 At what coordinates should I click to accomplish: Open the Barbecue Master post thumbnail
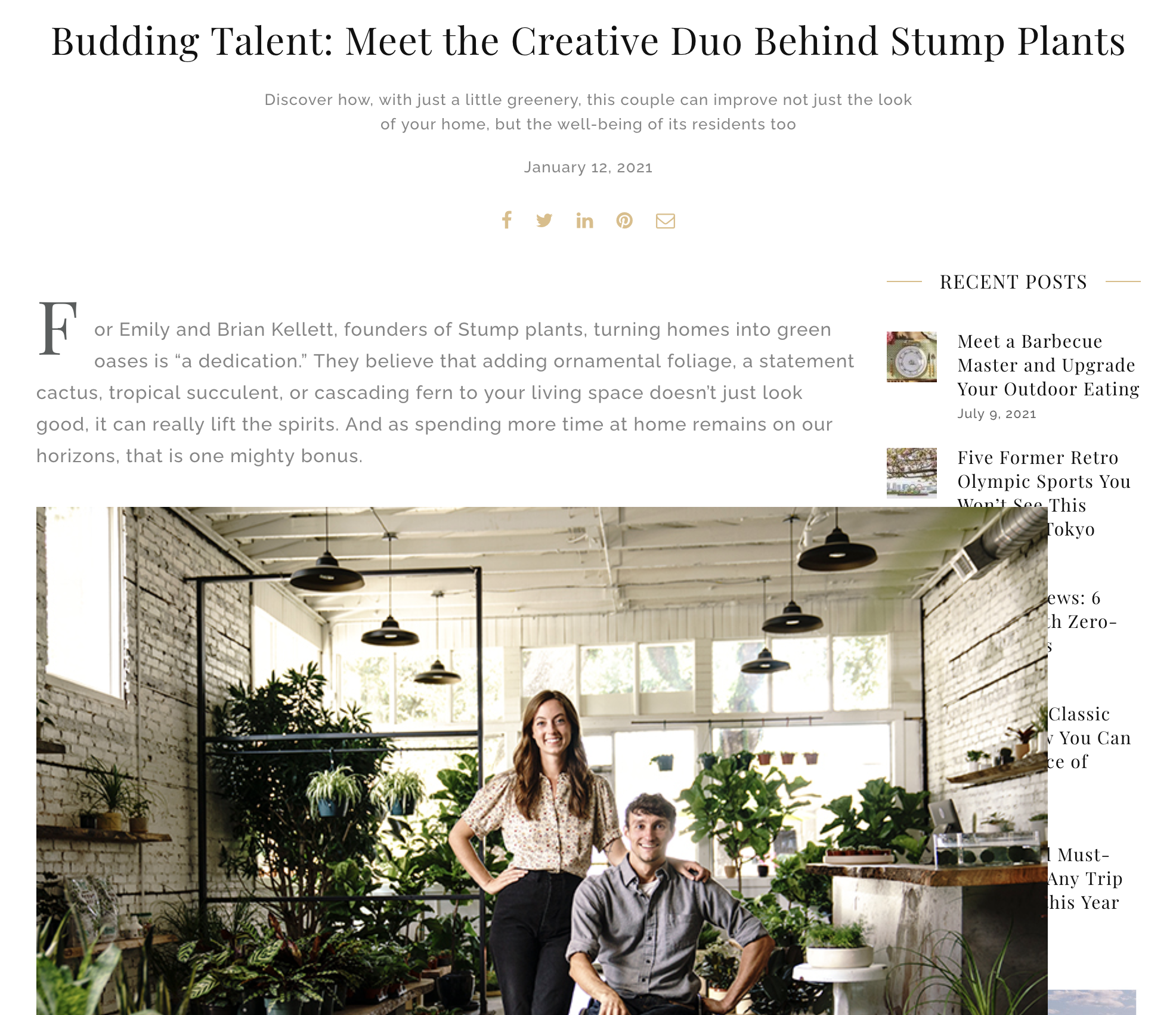coord(911,357)
